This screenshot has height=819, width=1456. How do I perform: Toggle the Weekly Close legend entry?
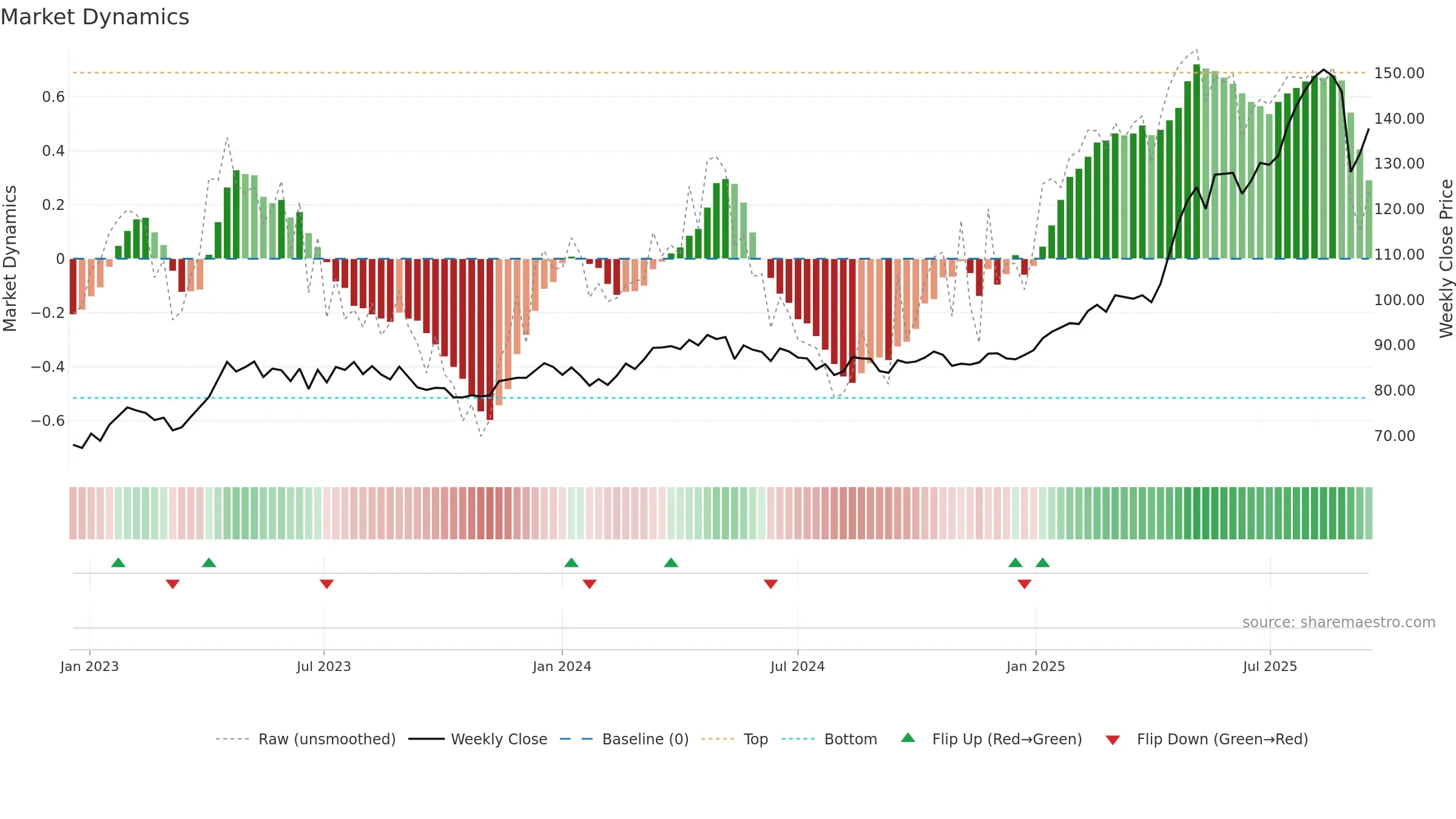tap(478, 739)
